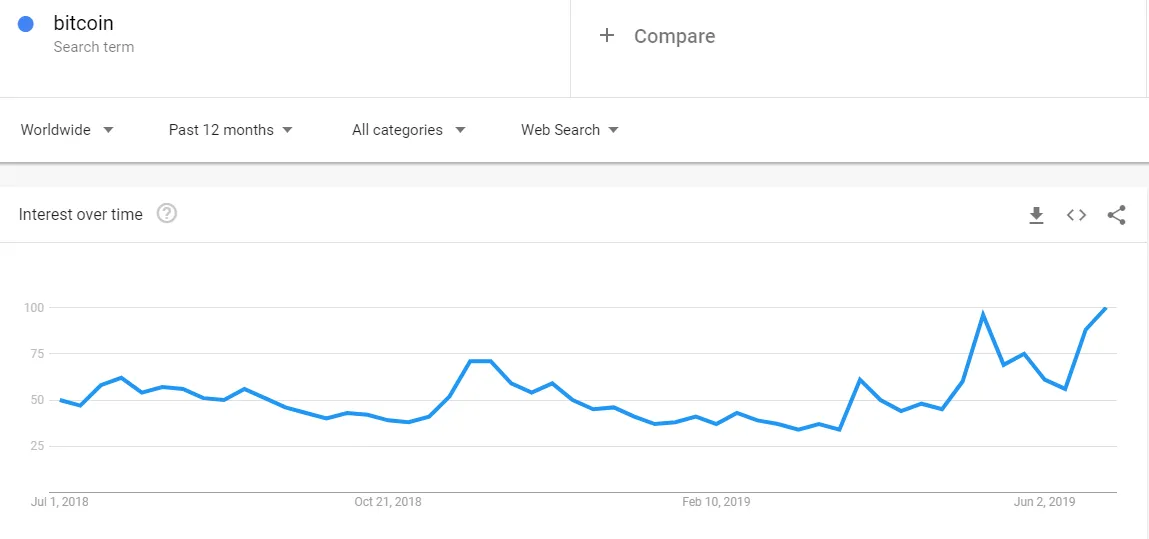Click the embed code icon
The height and width of the screenshot is (539, 1149).
1076,215
